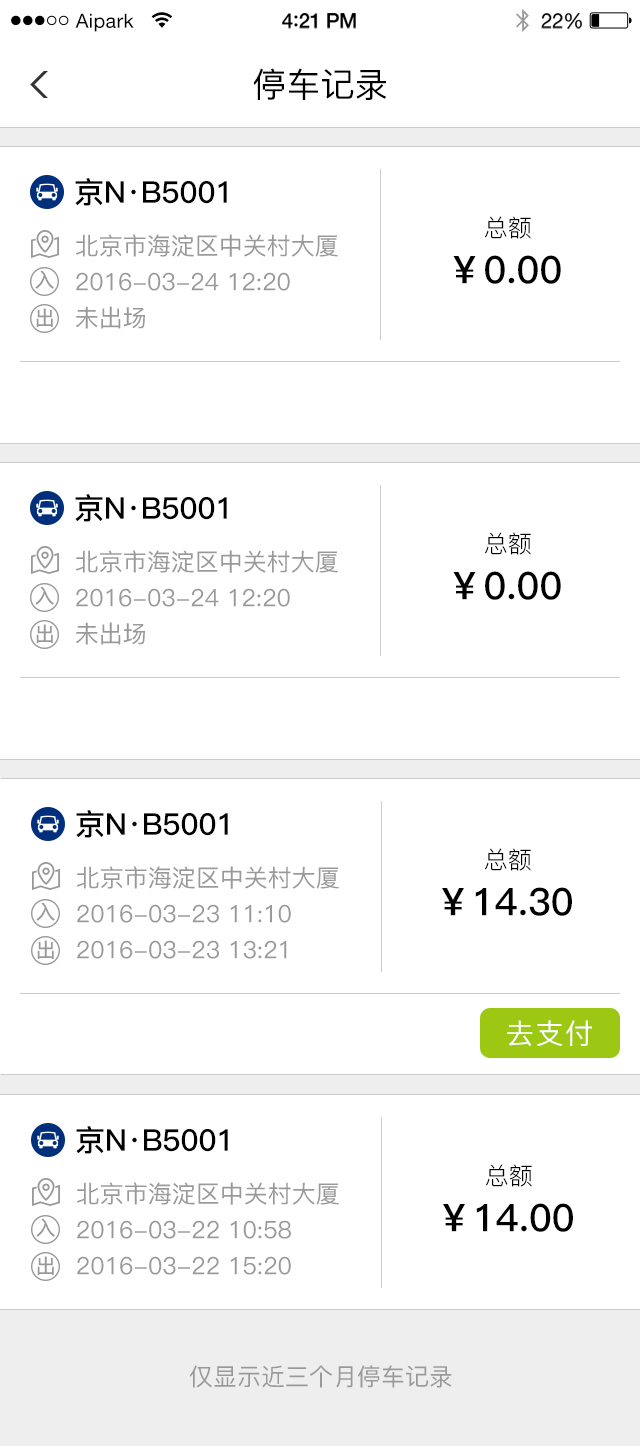Tap the 去支付 payment button
The image size is (640, 1446).
pos(549,1033)
